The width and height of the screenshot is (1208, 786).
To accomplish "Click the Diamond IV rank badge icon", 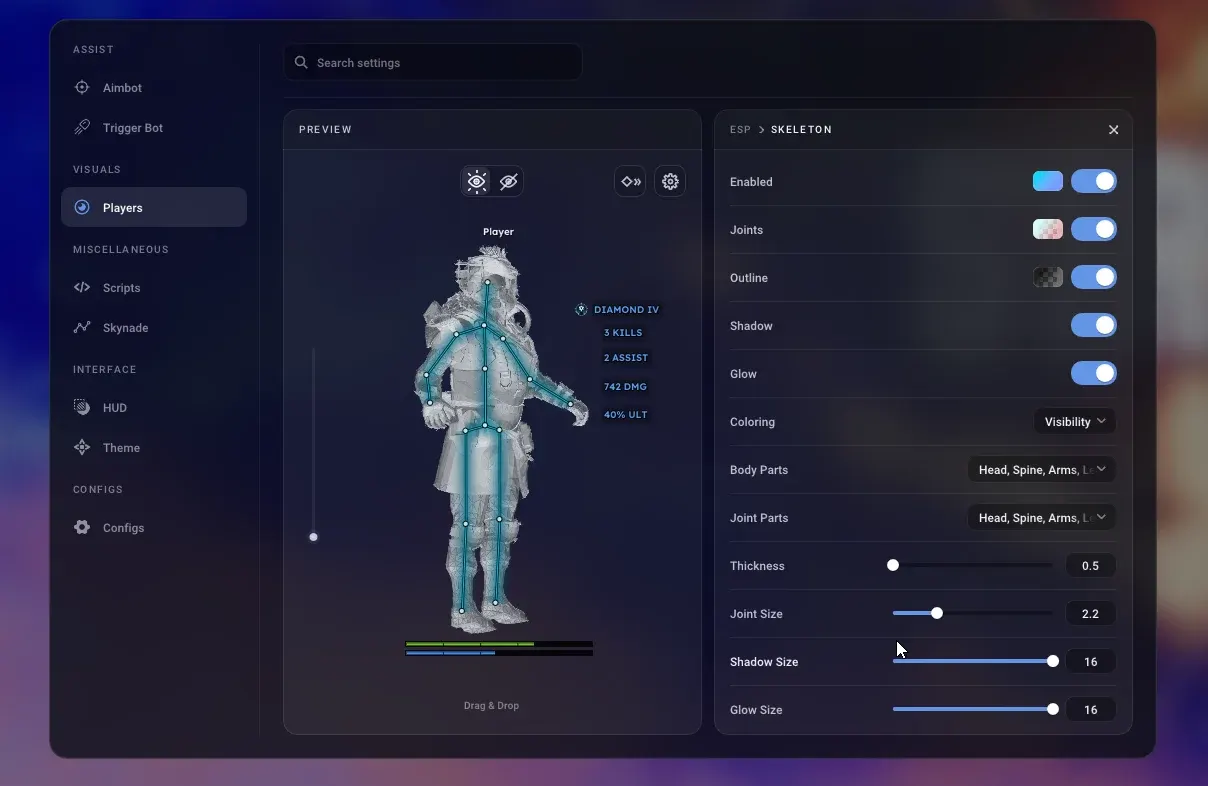I will [x=581, y=310].
